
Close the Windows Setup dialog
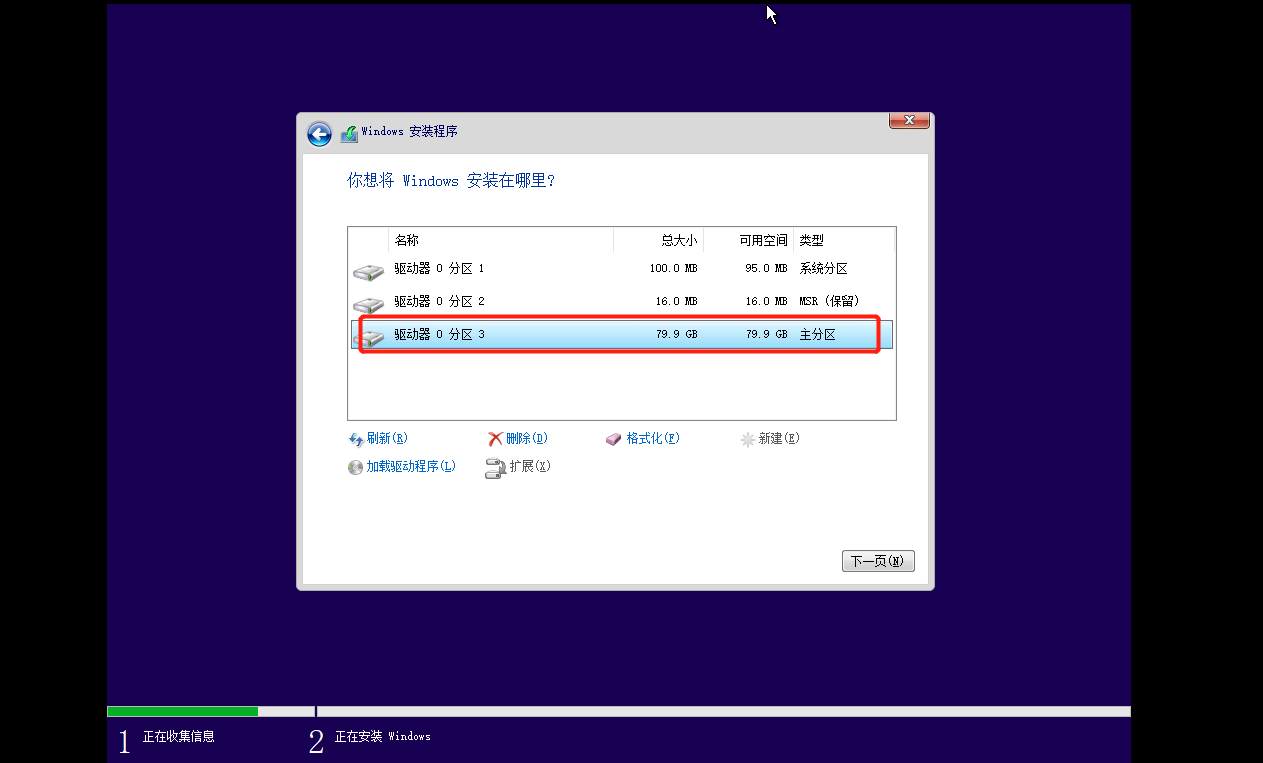coord(909,120)
